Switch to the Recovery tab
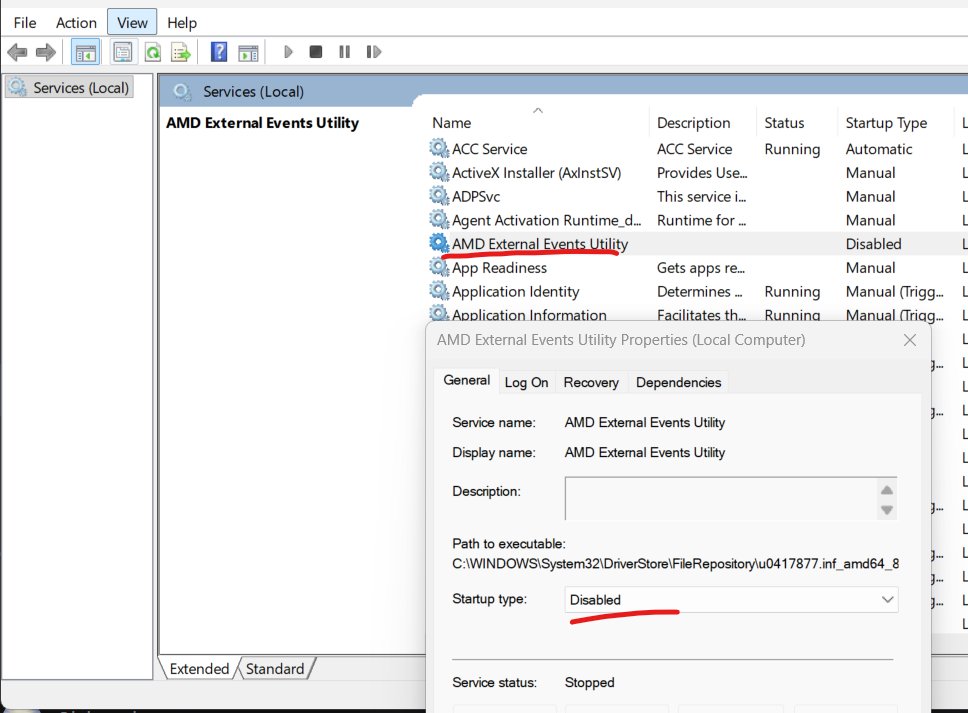Image resolution: width=968 pixels, height=713 pixels. coord(591,383)
